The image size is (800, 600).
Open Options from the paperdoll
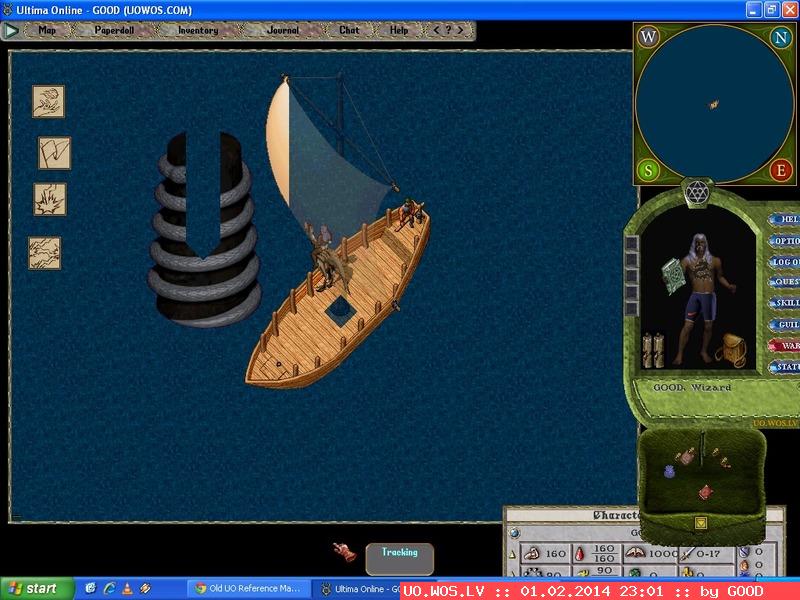point(786,241)
